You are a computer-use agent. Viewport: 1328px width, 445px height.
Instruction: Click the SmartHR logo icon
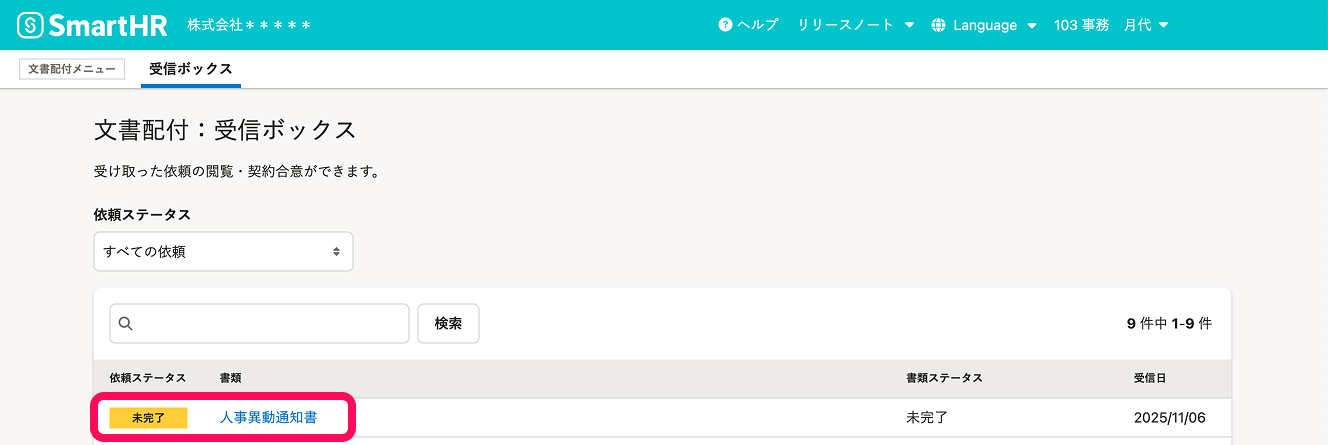click(32, 25)
